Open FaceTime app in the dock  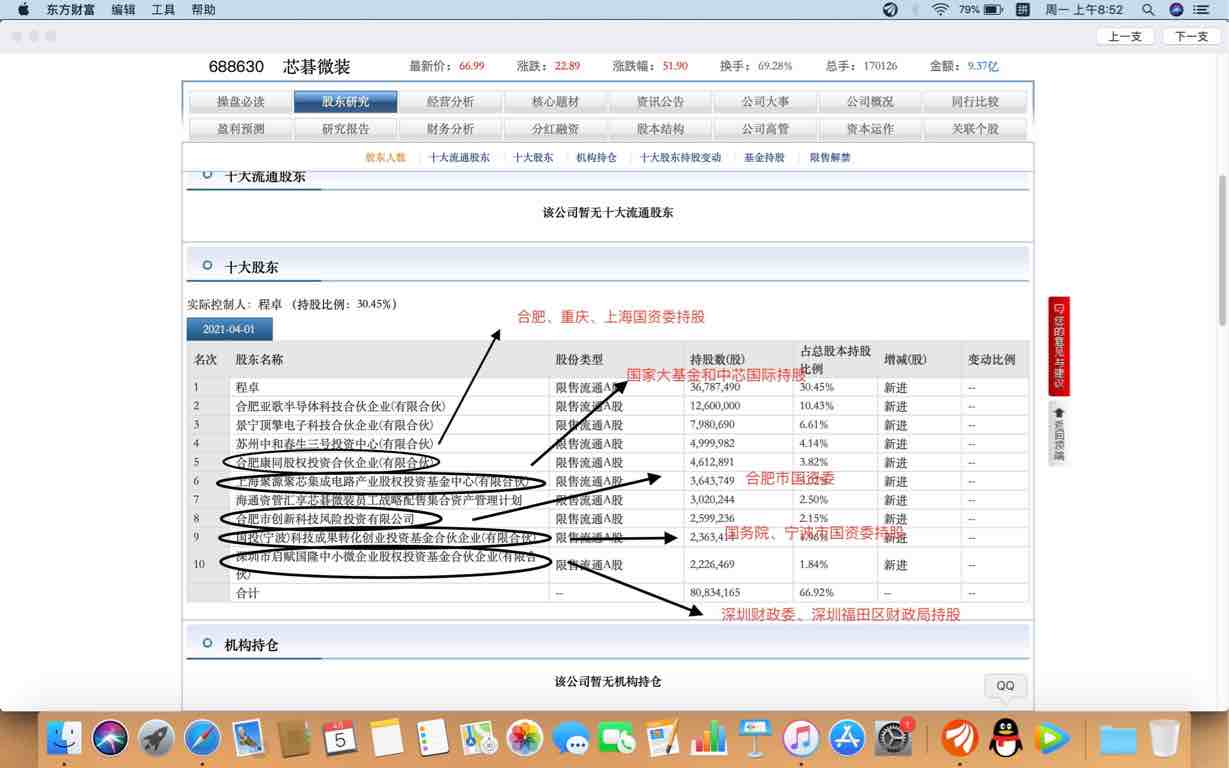pyautogui.click(x=617, y=738)
